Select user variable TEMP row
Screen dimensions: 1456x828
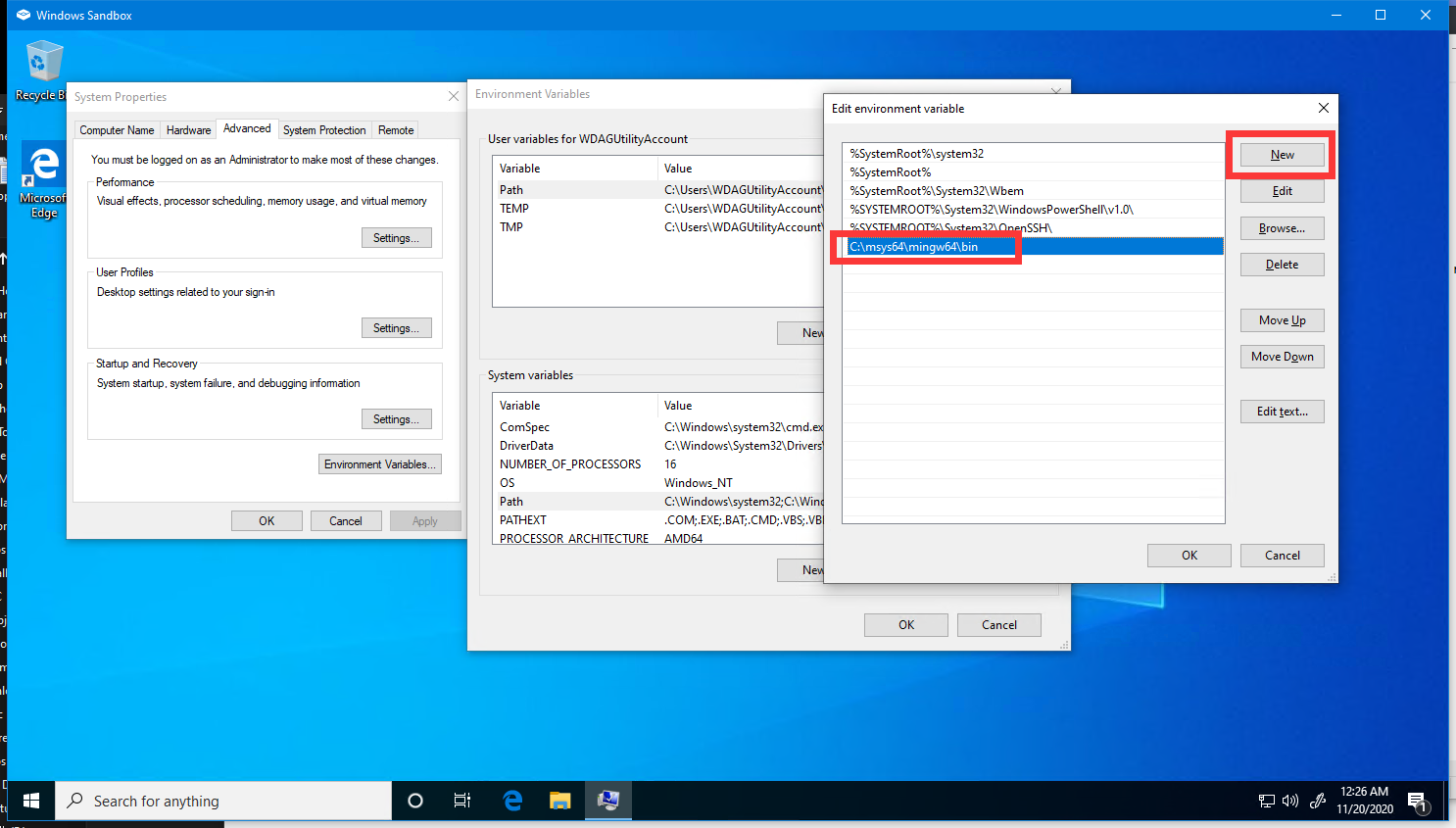point(660,209)
